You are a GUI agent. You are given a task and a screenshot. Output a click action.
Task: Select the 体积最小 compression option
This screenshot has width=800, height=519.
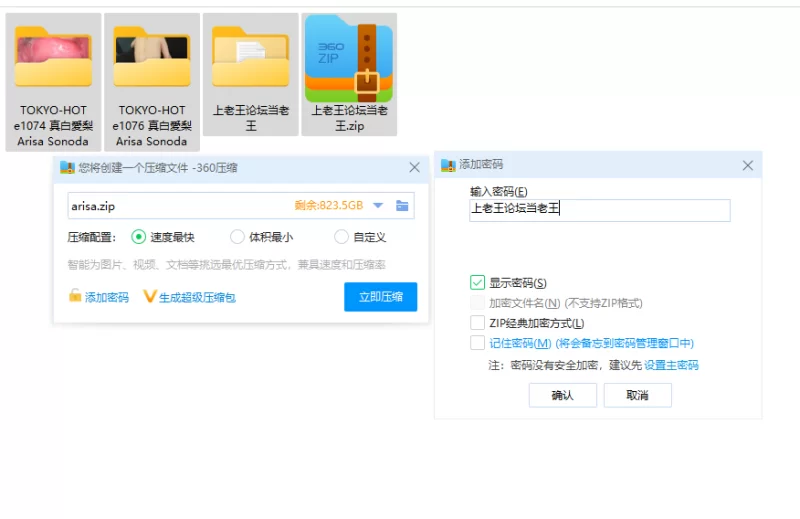click(x=237, y=237)
